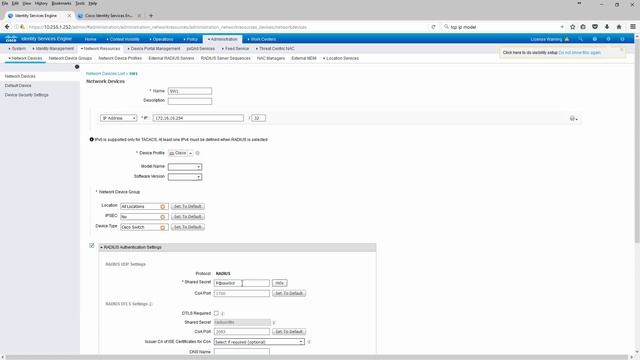Open the Software Version dropdown
640x360 pixels.
tap(185, 177)
